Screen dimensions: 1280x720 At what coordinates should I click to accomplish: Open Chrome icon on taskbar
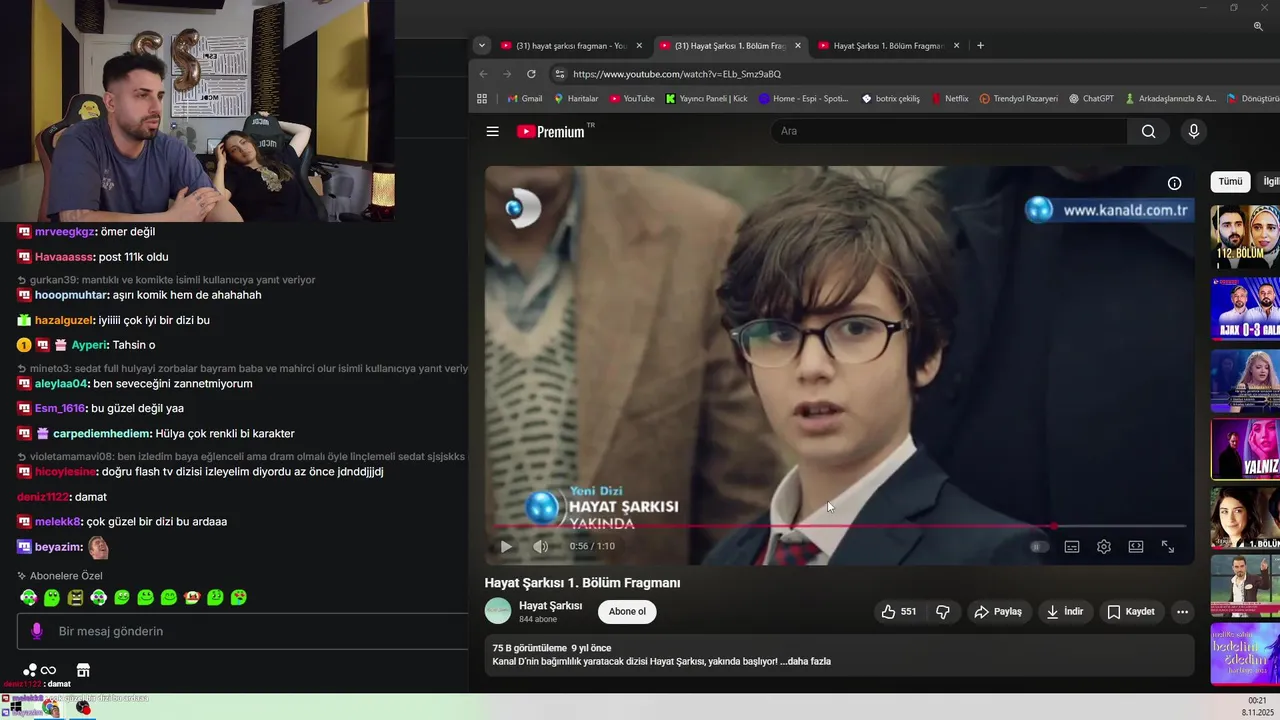coord(50,708)
